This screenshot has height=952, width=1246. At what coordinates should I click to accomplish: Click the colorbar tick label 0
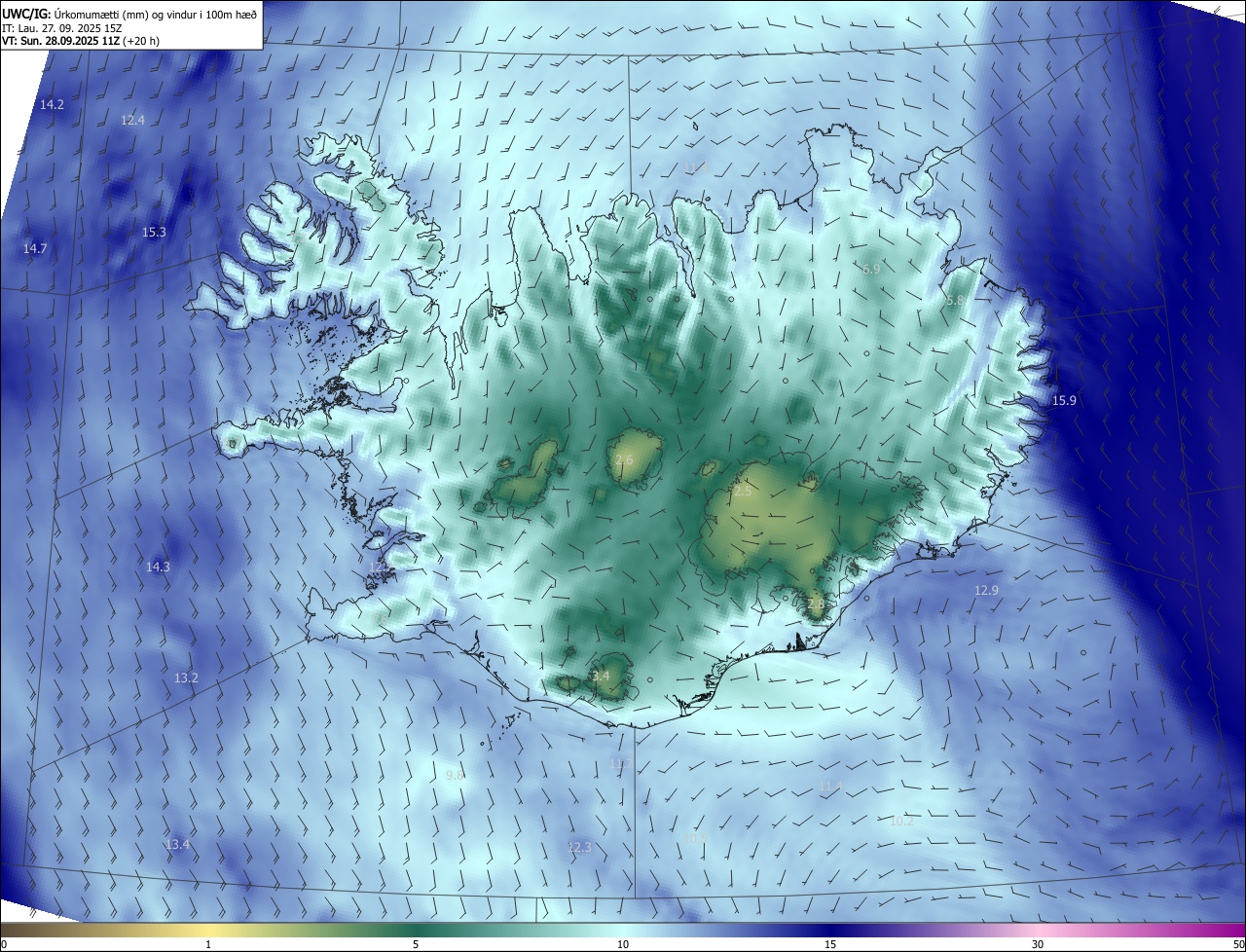pyautogui.click(x=3, y=945)
